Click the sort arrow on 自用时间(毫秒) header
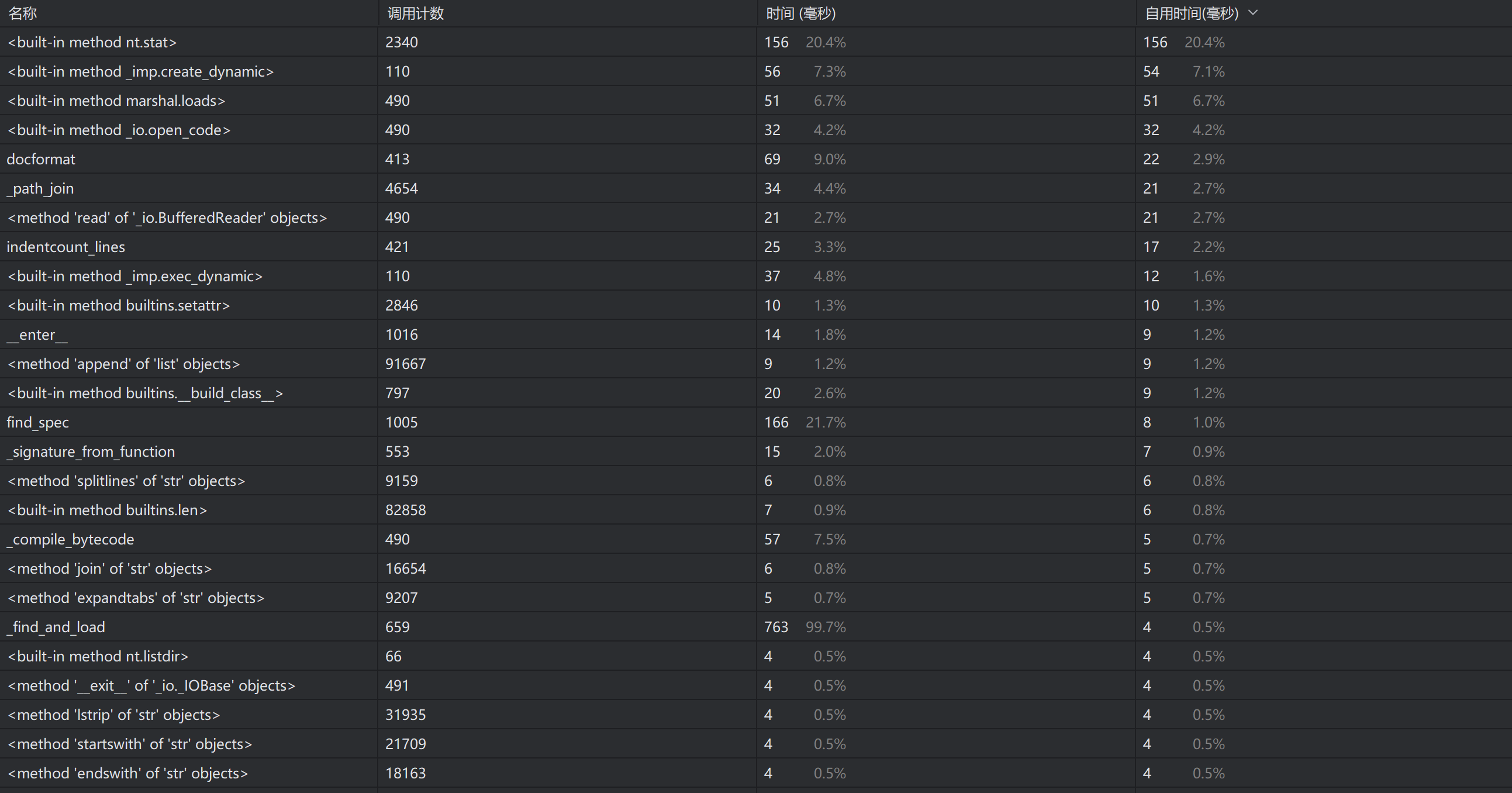The height and width of the screenshot is (793, 1512). [1253, 13]
